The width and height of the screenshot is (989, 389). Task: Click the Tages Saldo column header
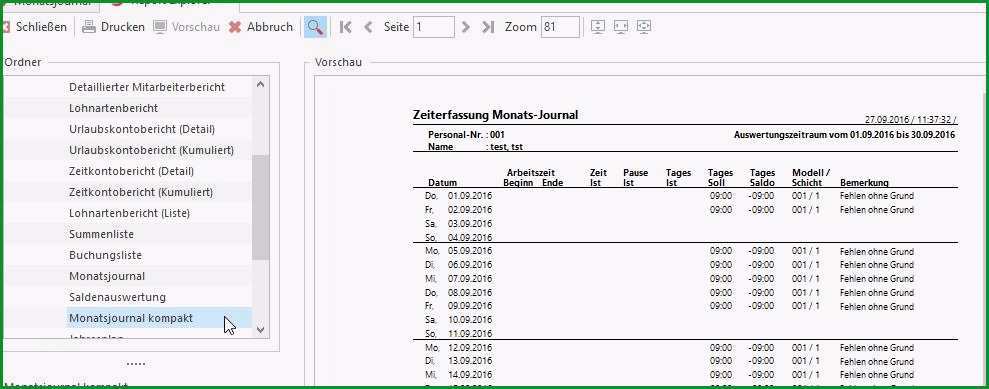763,178
